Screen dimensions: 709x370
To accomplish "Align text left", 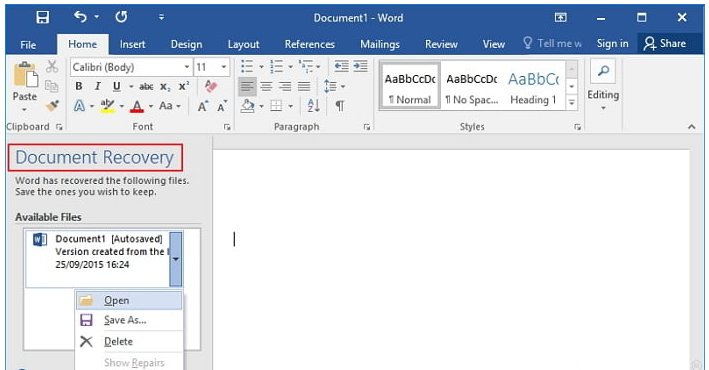I will point(247,86).
